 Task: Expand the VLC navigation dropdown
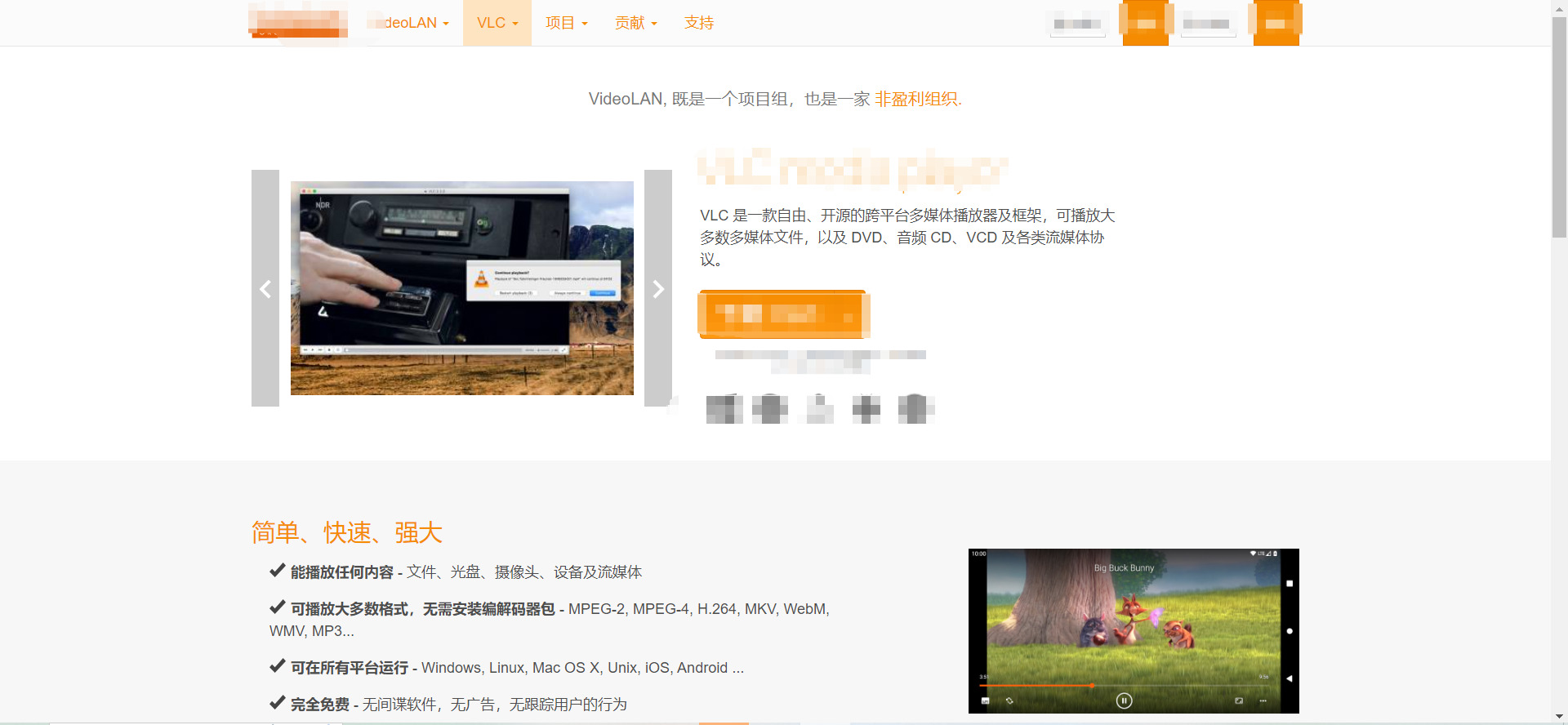[497, 23]
